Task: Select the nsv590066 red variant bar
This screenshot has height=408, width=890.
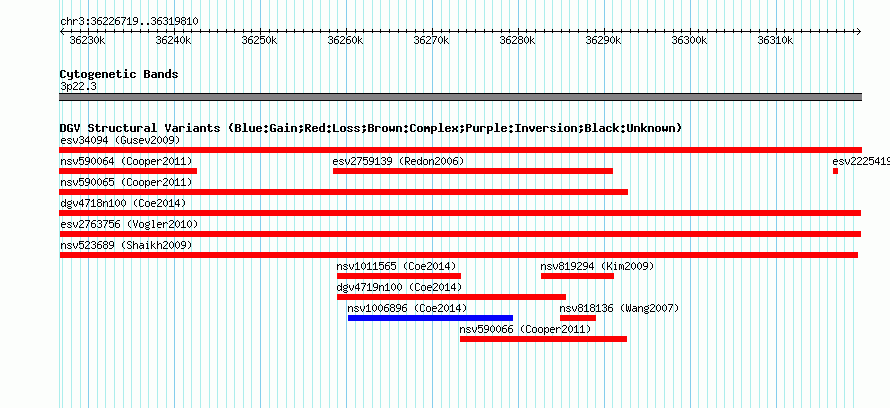Action: coord(543,339)
